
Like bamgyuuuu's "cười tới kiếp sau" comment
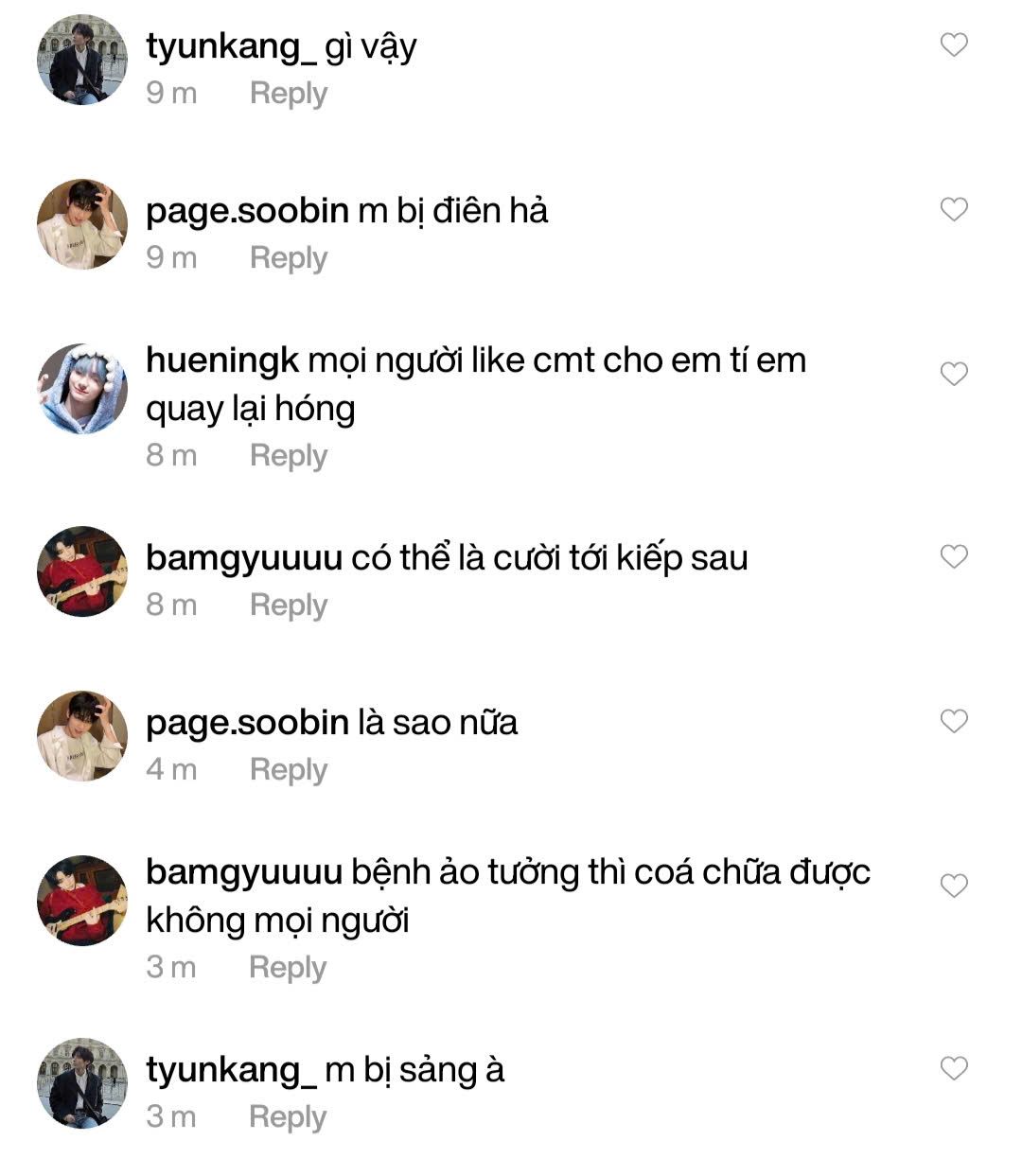pos(954,556)
